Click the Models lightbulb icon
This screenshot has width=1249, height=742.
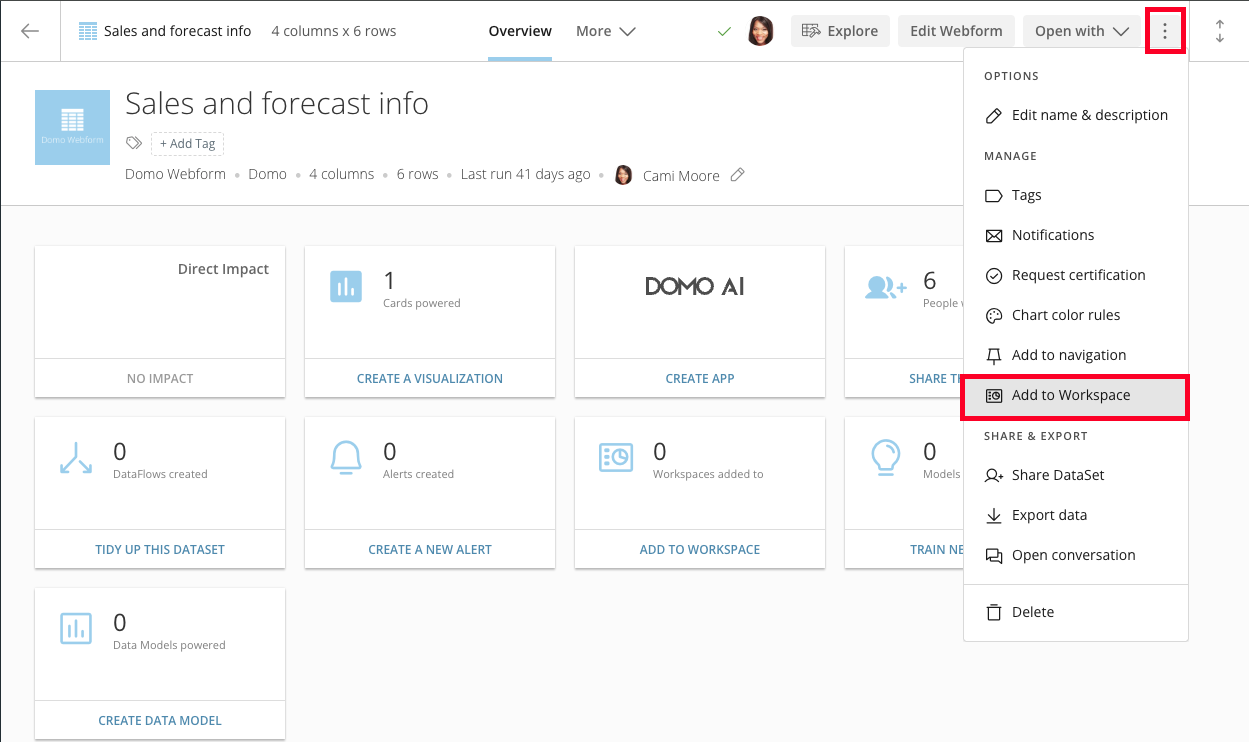(x=886, y=457)
